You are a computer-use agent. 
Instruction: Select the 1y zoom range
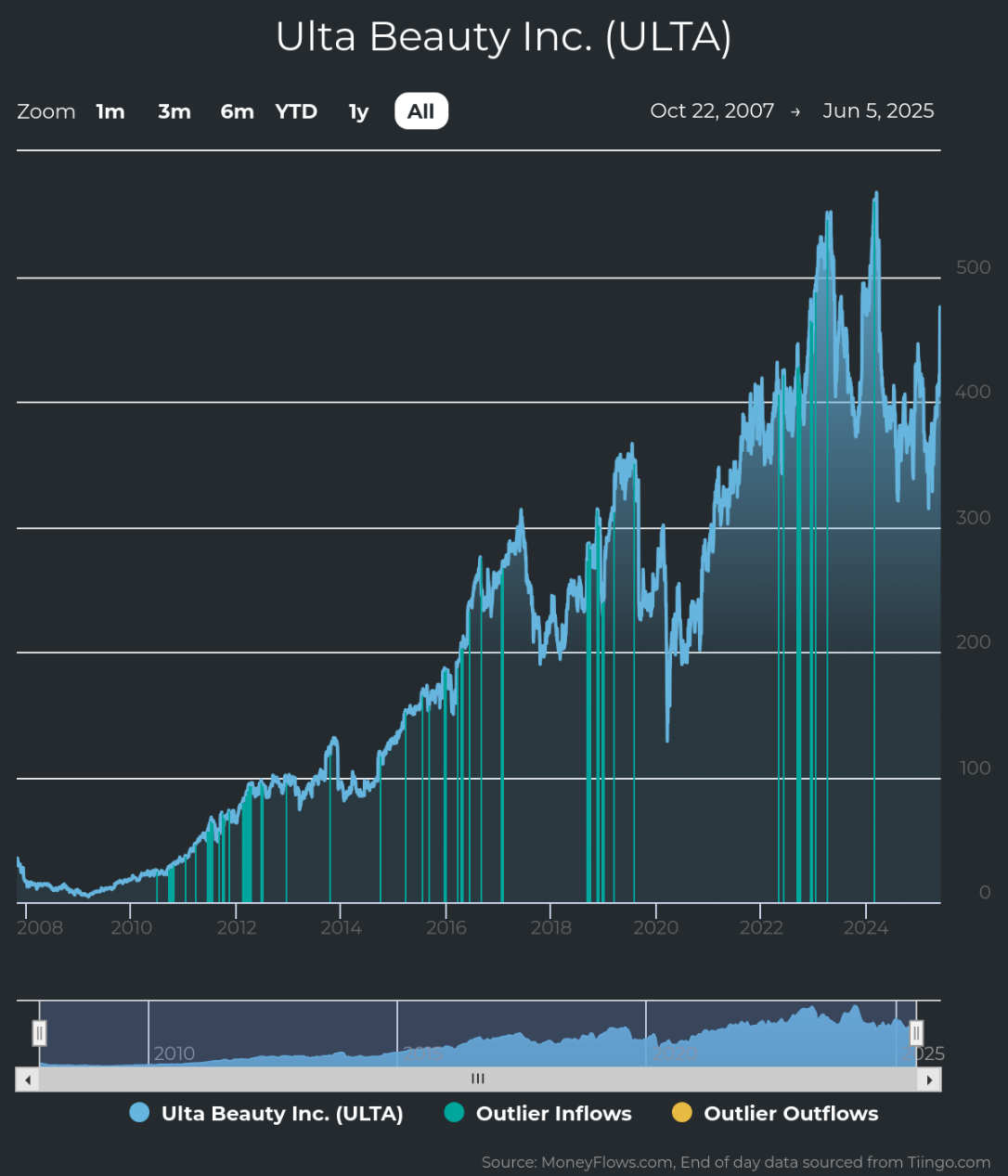[358, 111]
